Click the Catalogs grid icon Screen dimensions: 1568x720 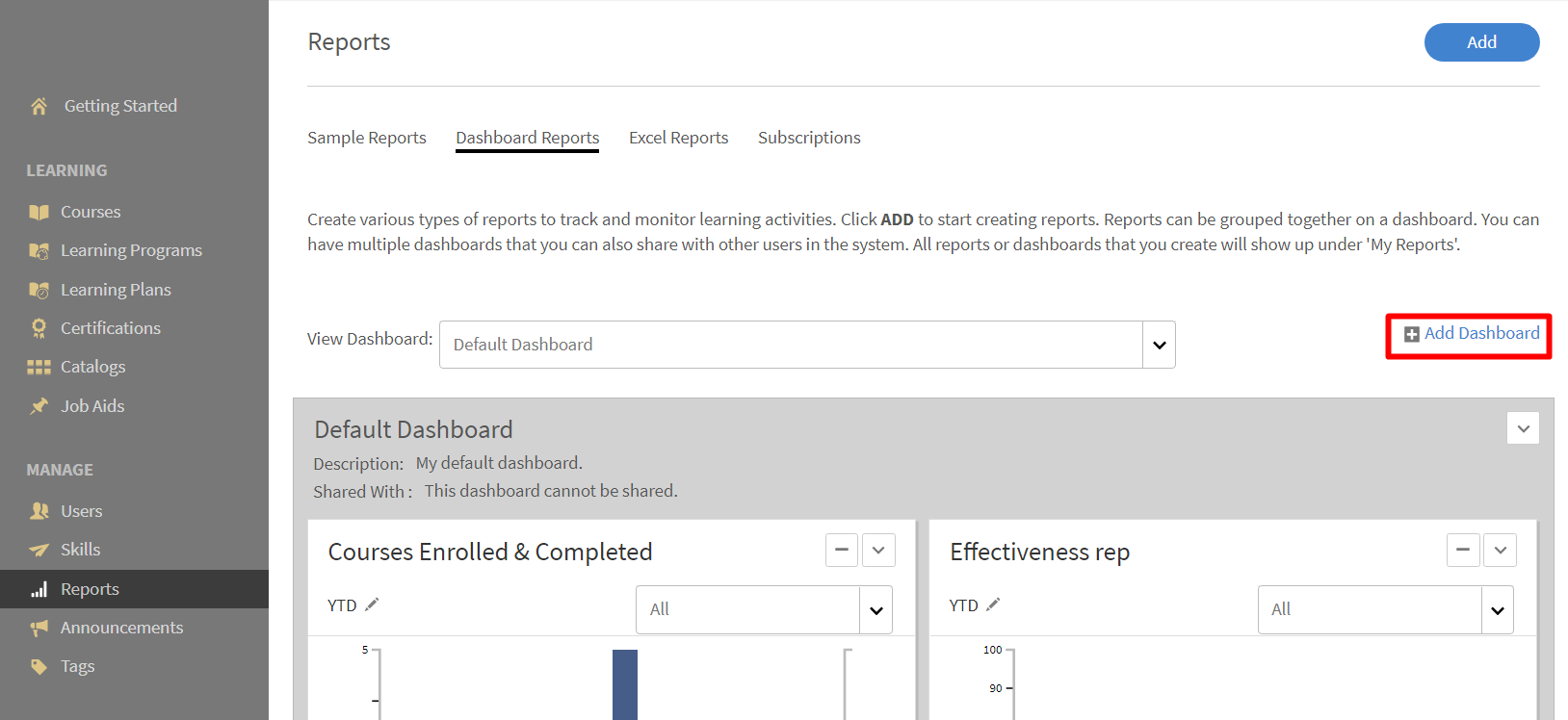pyautogui.click(x=39, y=367)
